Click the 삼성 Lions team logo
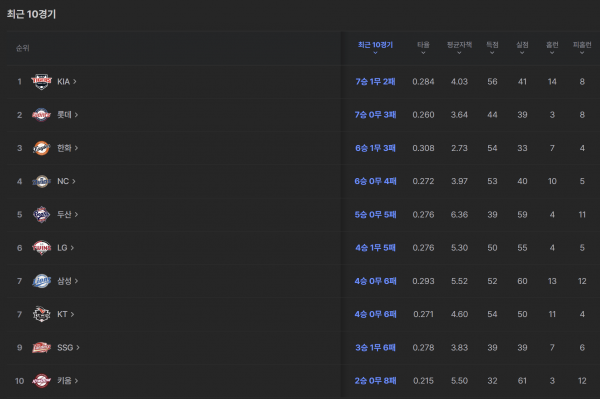 (41, 281)
